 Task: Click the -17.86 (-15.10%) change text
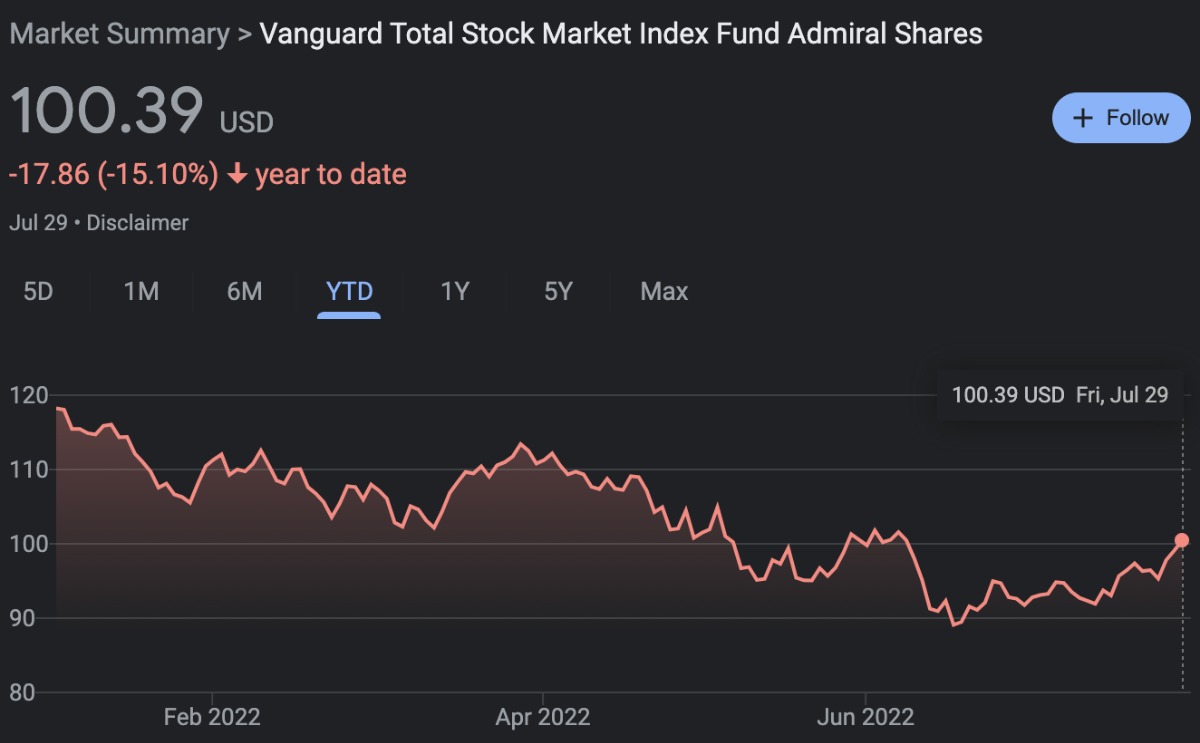[113, 175]
